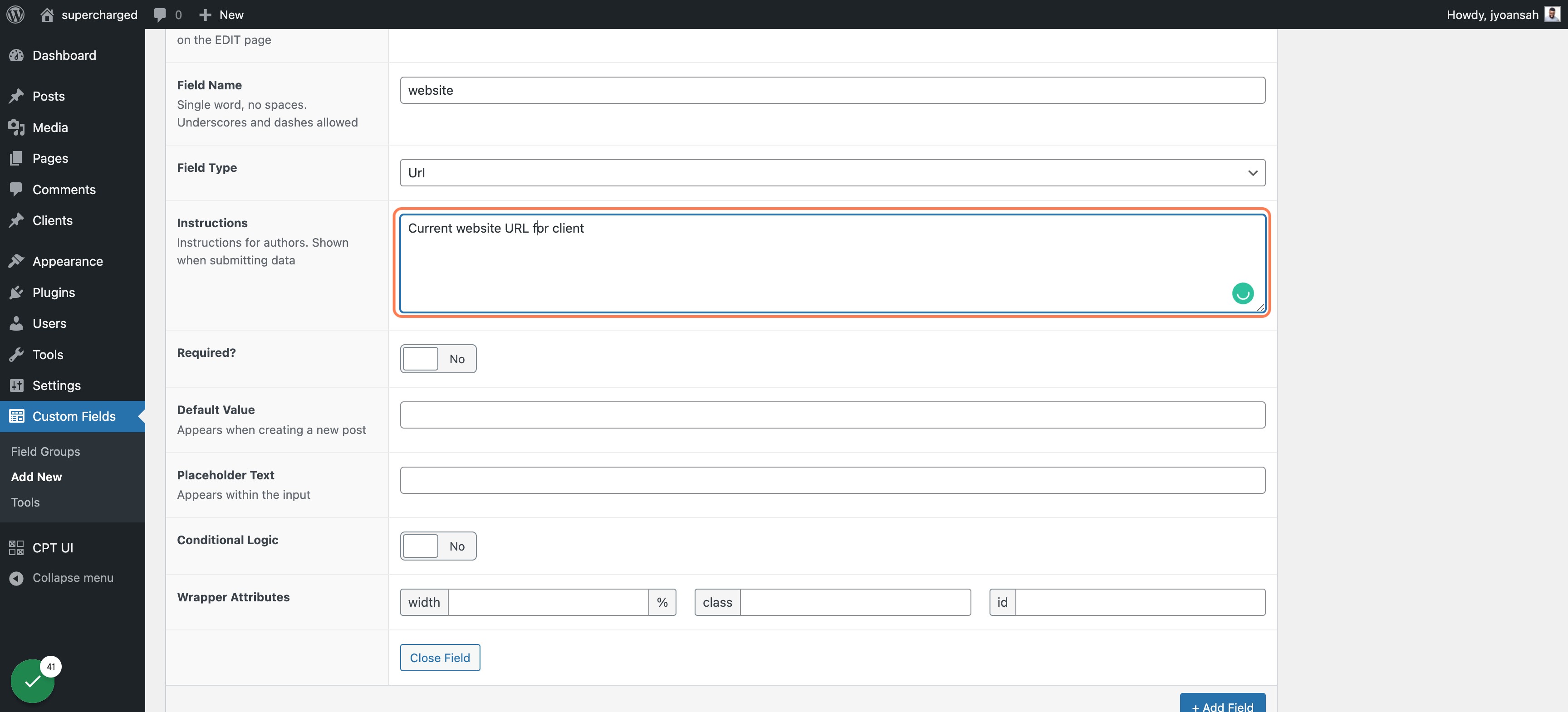Click the + Add Field button
This screenshot has height=712, width=1568.
click(x=1222, y=703)
